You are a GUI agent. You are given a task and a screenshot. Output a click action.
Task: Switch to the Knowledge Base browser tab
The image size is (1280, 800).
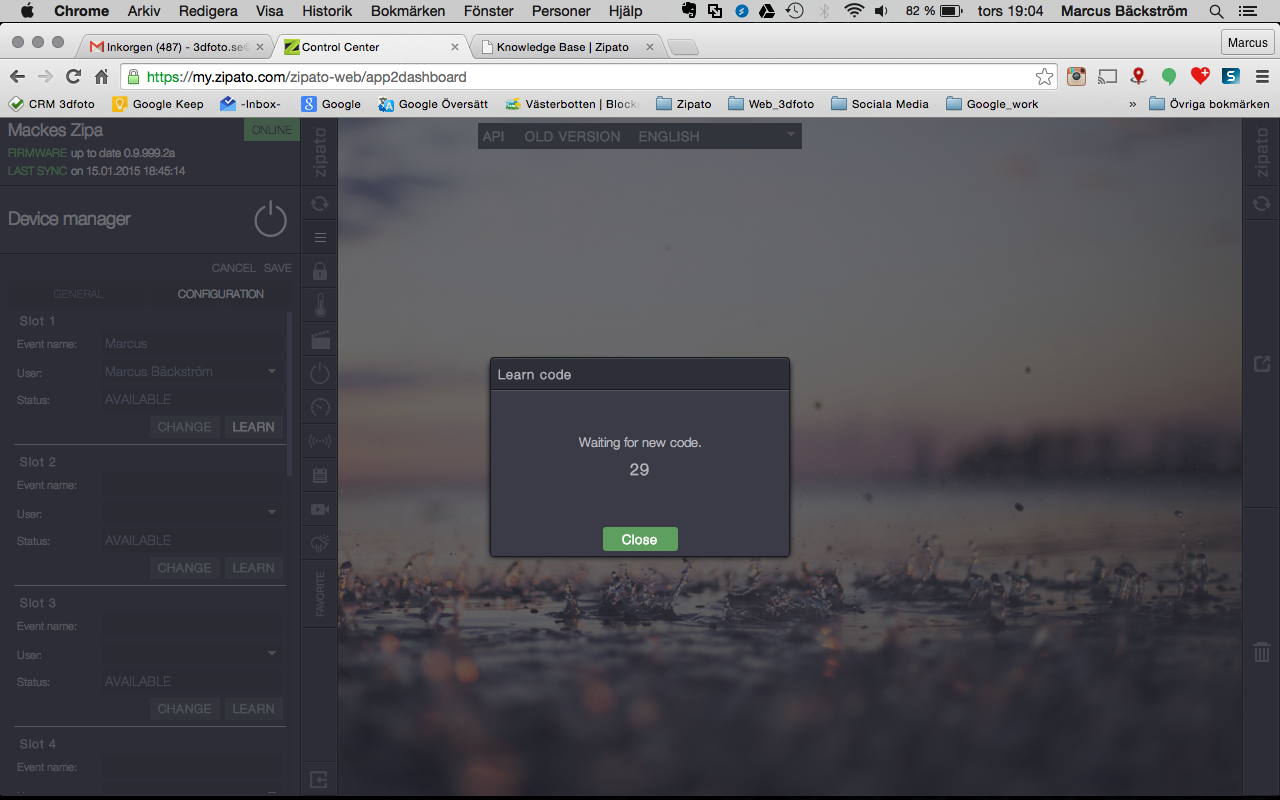pos(566,47)
